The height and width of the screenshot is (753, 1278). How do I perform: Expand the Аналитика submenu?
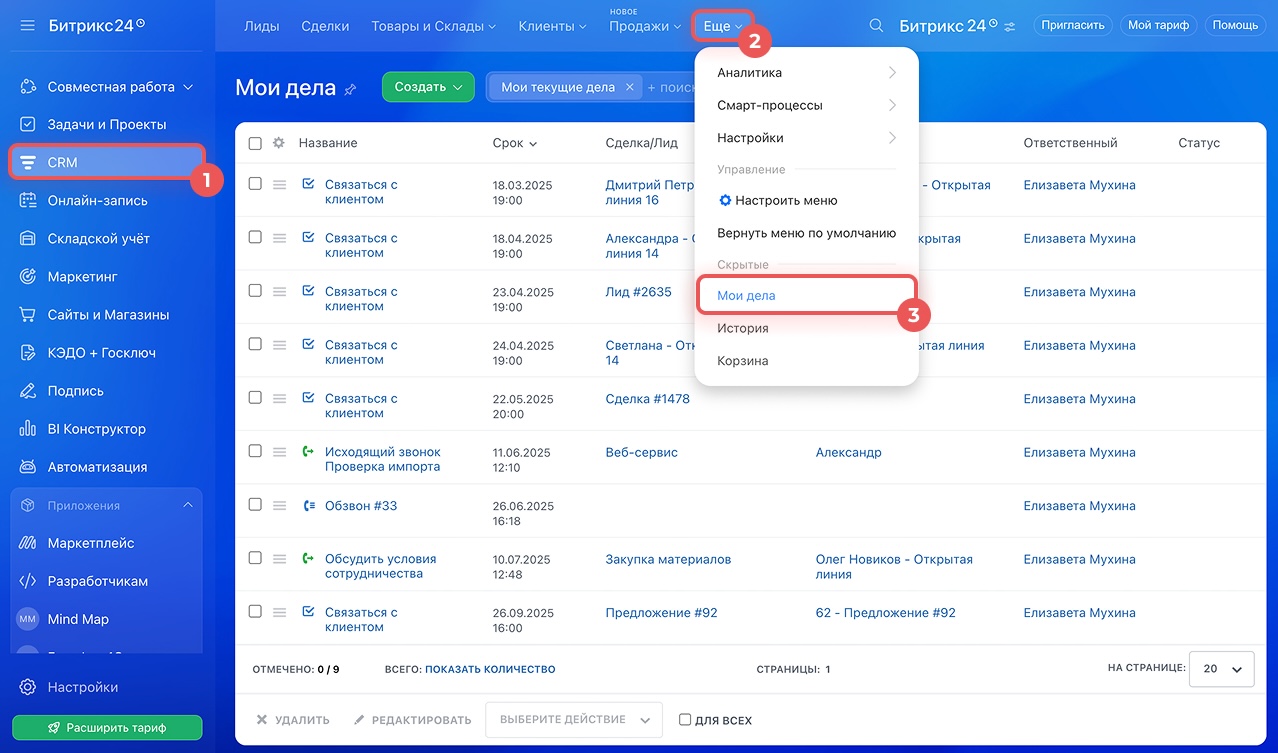pyautogui.click(x=806, y=72)
